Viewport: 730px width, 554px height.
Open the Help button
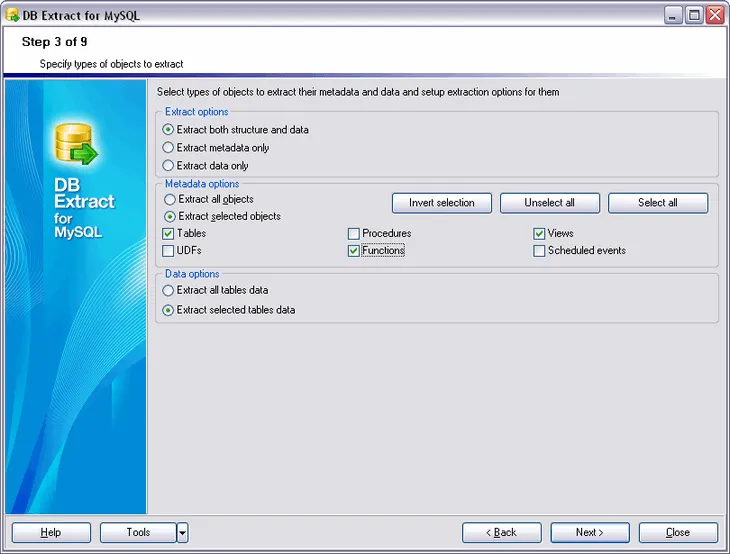(x=51, y=532)
